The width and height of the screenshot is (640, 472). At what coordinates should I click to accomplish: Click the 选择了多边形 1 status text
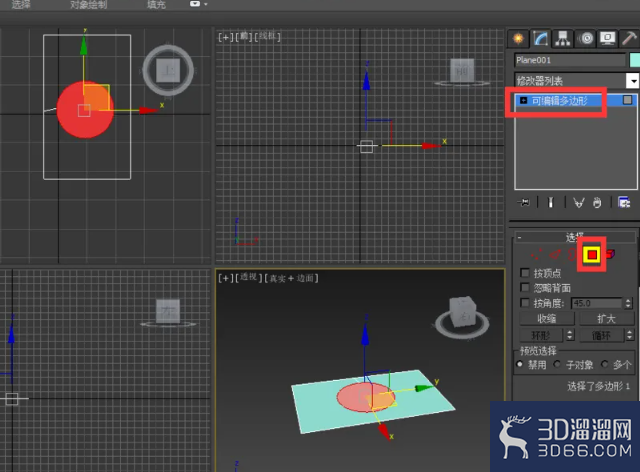(598, 386)
